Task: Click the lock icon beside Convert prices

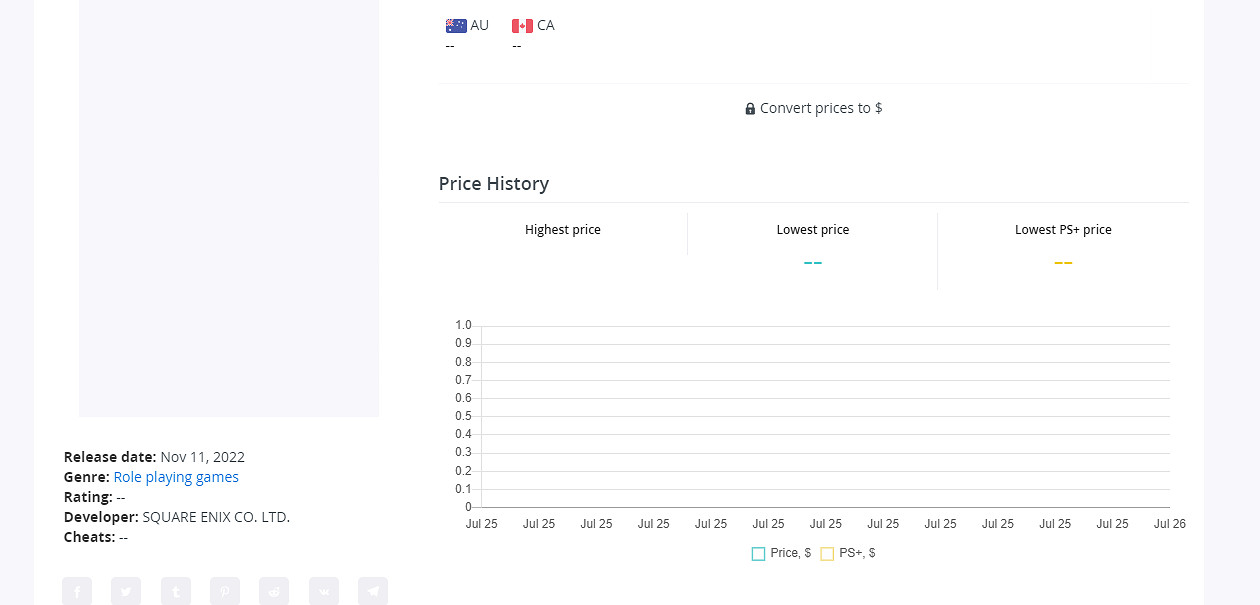Action: coord(750,108)
